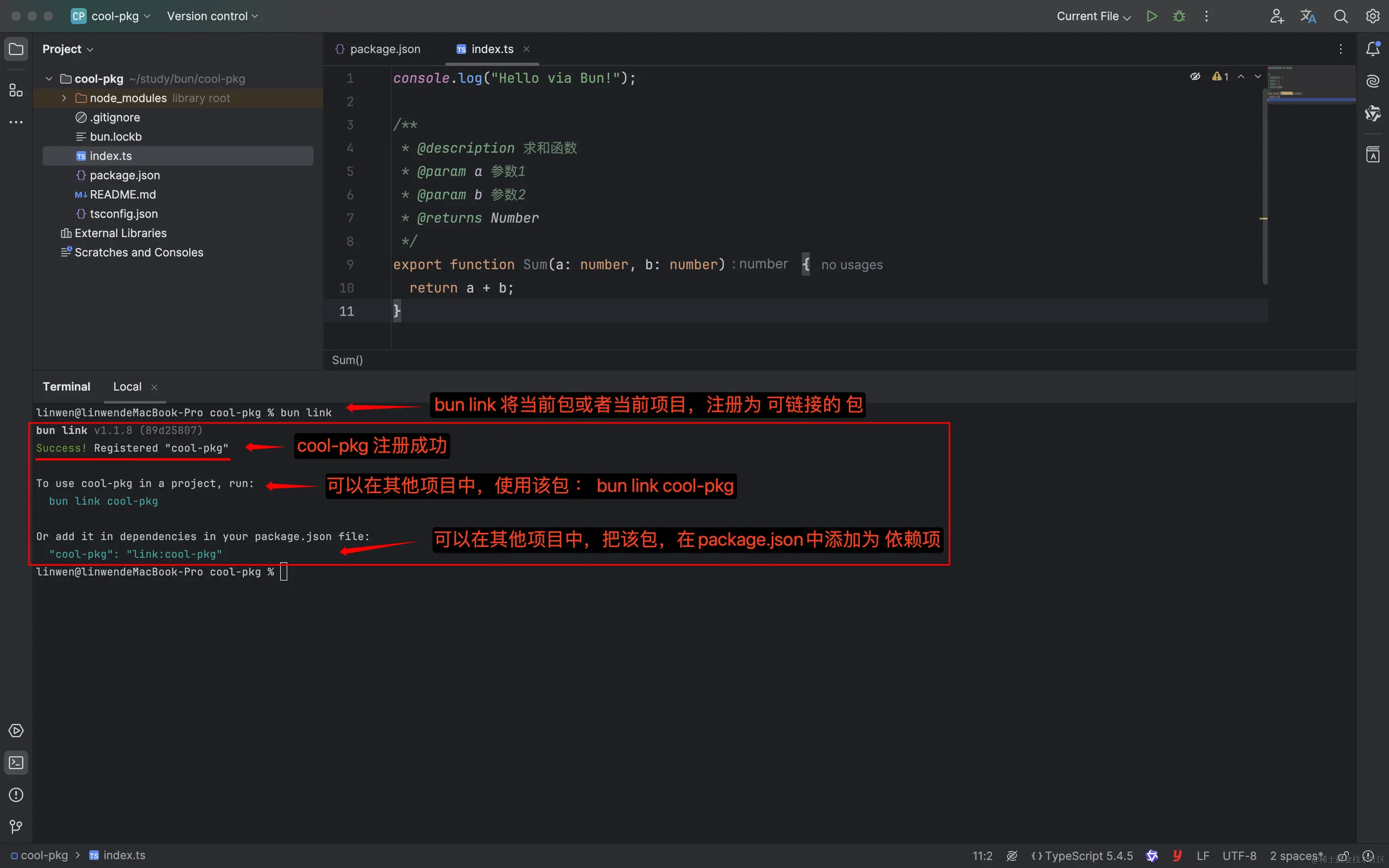This screenshot has width=1389, height=868.
Task: Click the status bar problems icon
Action: tap(1368, 855)
